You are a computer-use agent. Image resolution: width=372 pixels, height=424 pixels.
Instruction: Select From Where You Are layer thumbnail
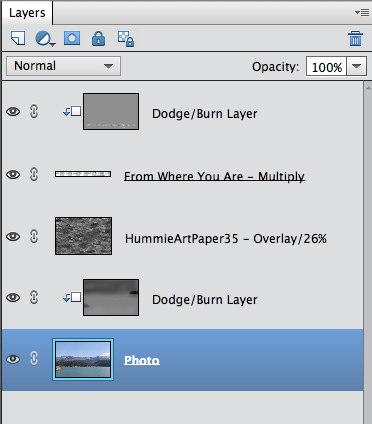[x=83, y=174]
